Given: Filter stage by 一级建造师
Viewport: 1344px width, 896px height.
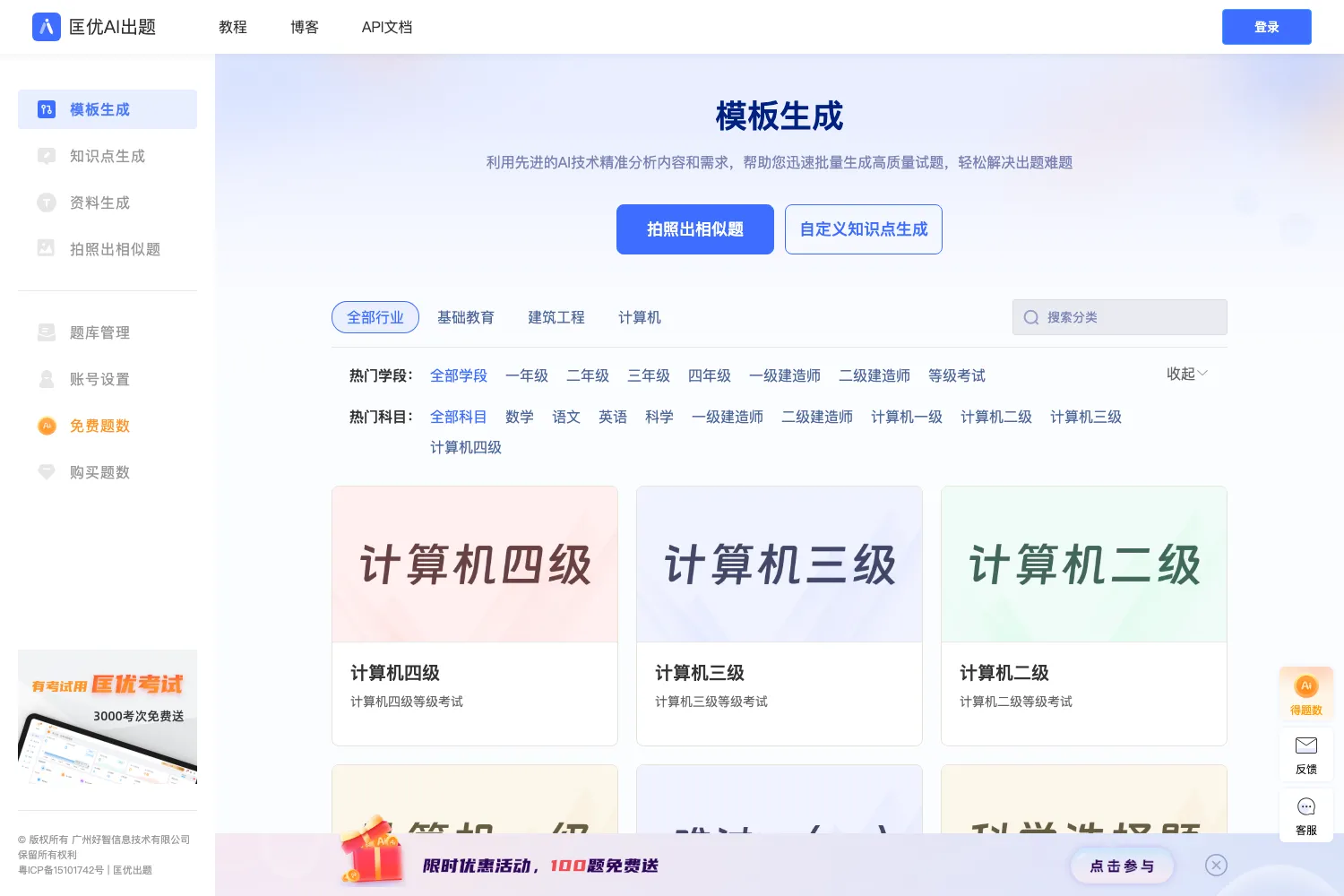Looking at the screenshot, I should pyautogui.click(x=785, y=375).
